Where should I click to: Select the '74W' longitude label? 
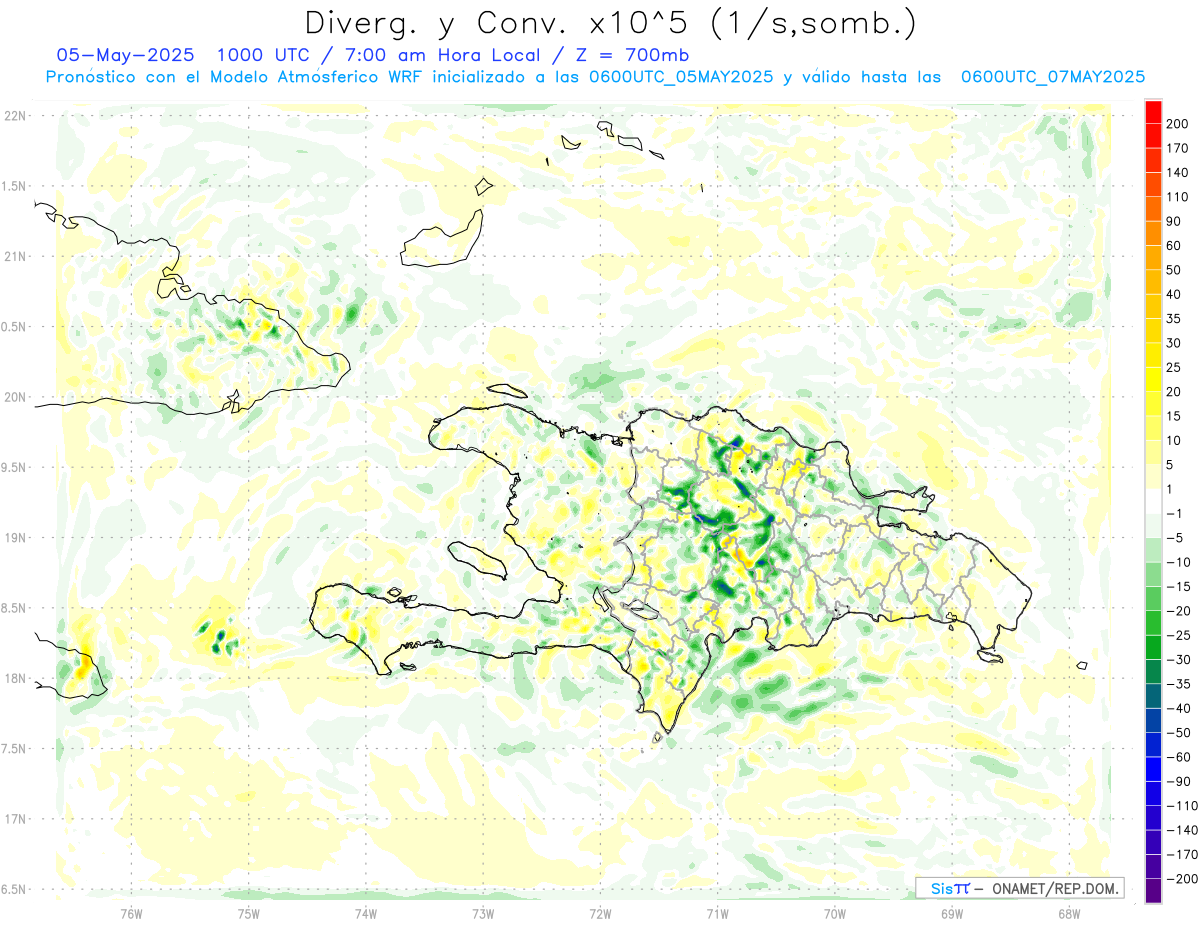tap(365, 912)
